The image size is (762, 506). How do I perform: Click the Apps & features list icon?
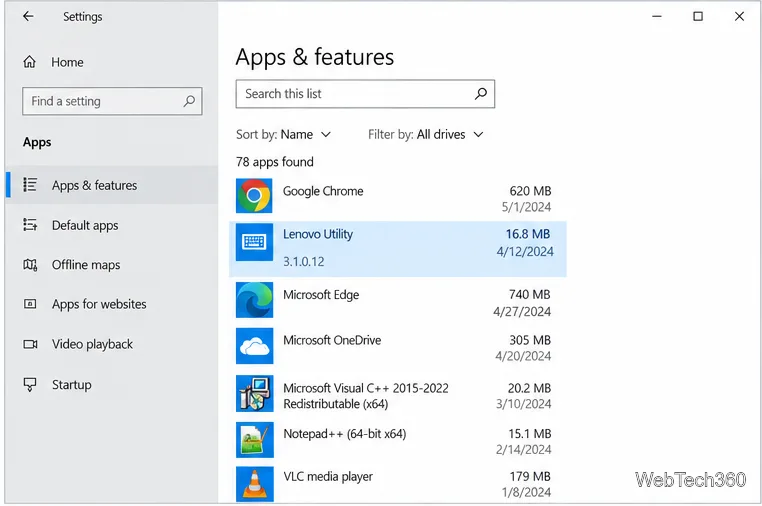(x=30, y=185)
